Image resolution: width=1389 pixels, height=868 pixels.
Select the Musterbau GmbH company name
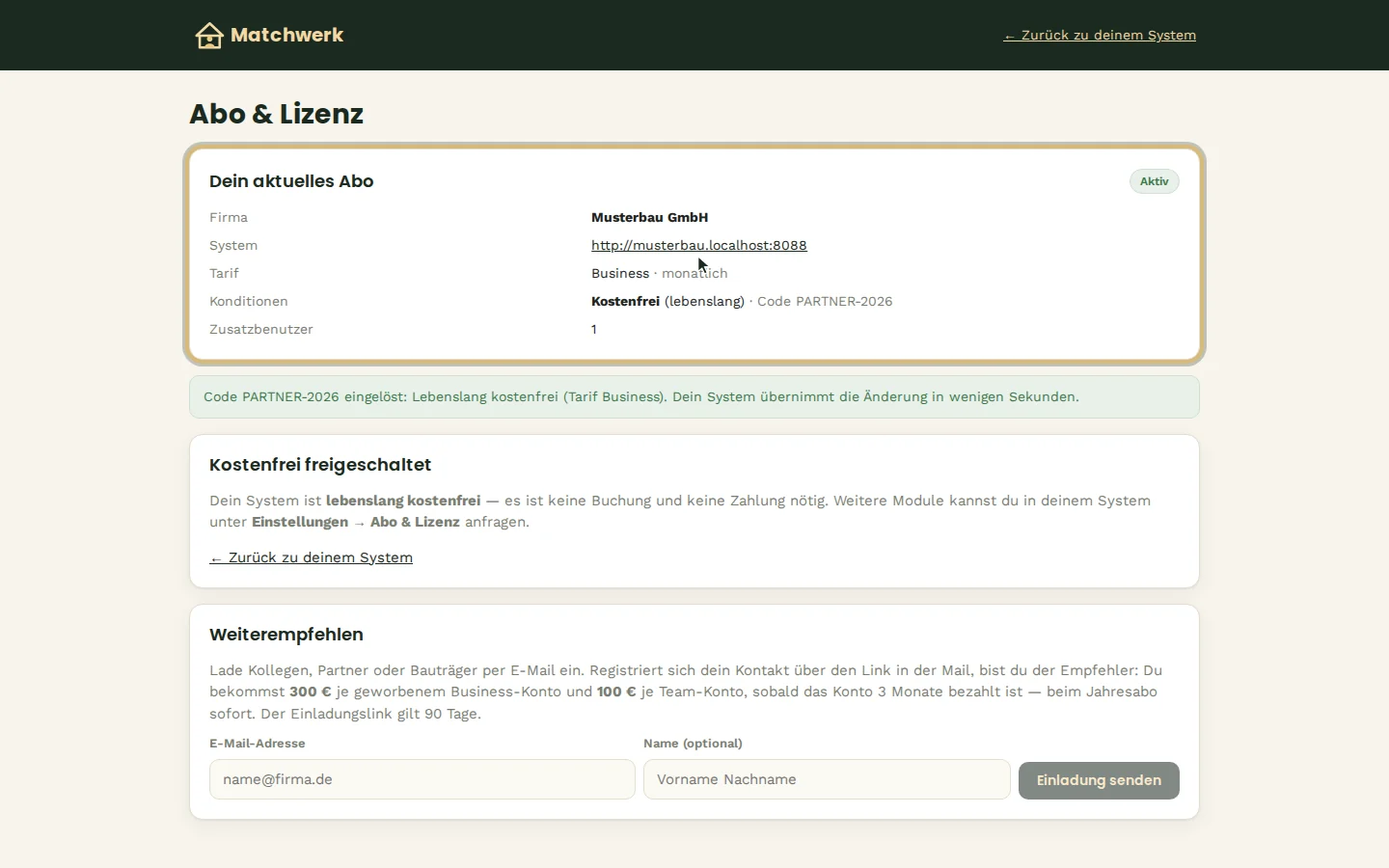tap(650, 217)
